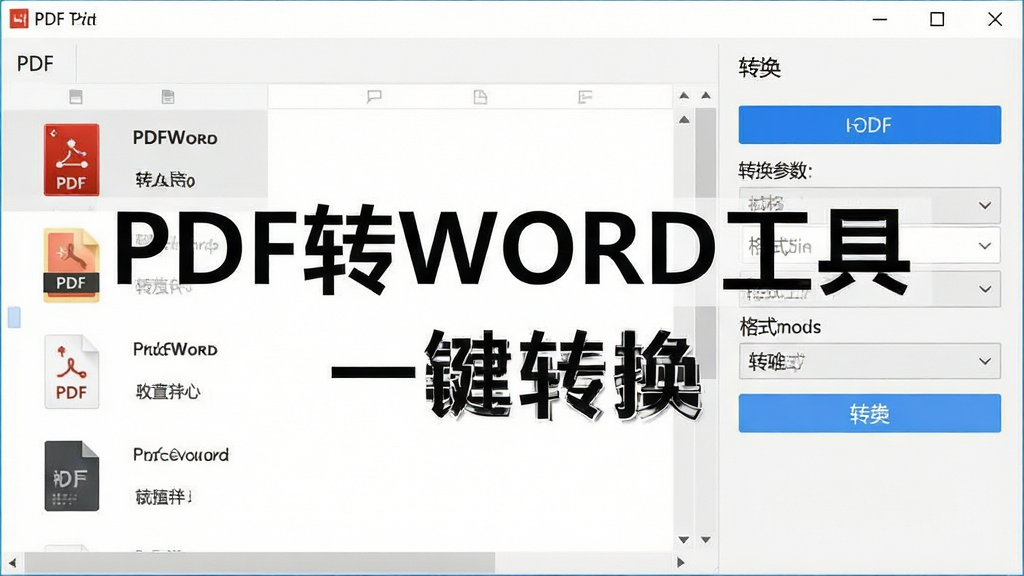Viewport: 1024px width, 576px height.
Task: Click the comment bubble toolbar icon
Action: 374,97
